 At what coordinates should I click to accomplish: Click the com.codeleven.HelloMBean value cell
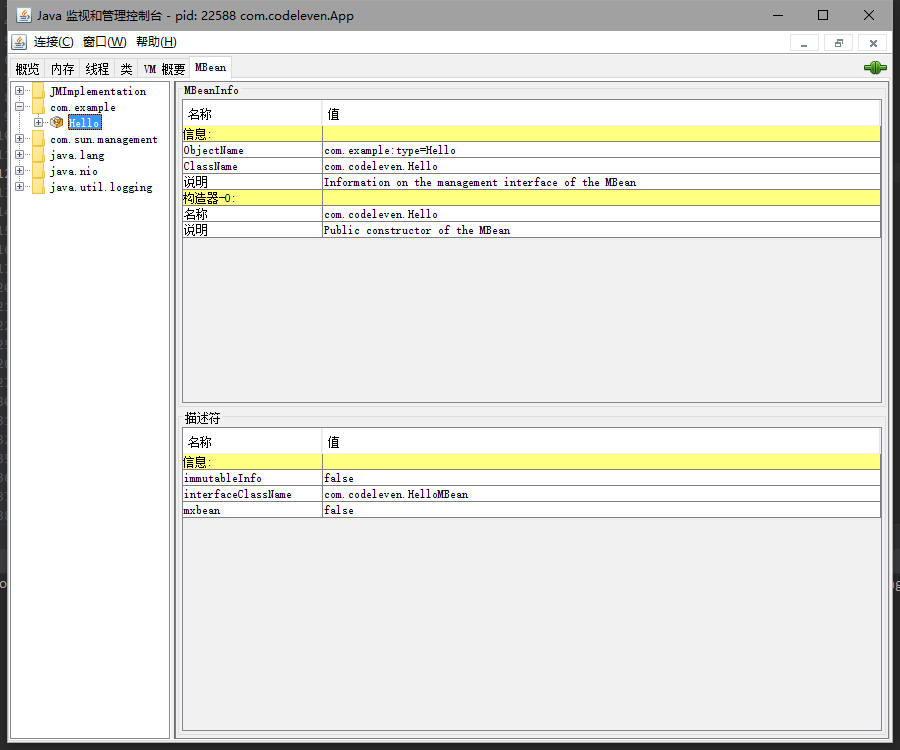tap(601, 494)
